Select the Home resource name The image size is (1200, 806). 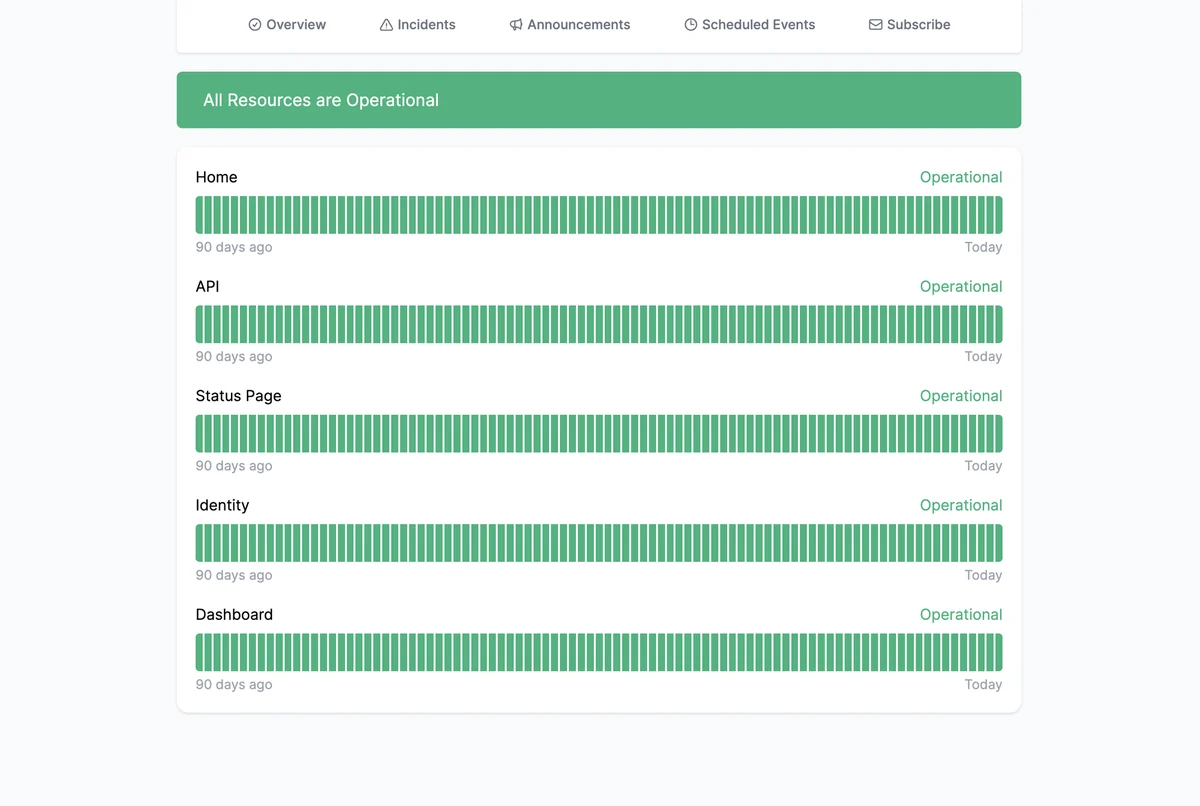(216, 177)
